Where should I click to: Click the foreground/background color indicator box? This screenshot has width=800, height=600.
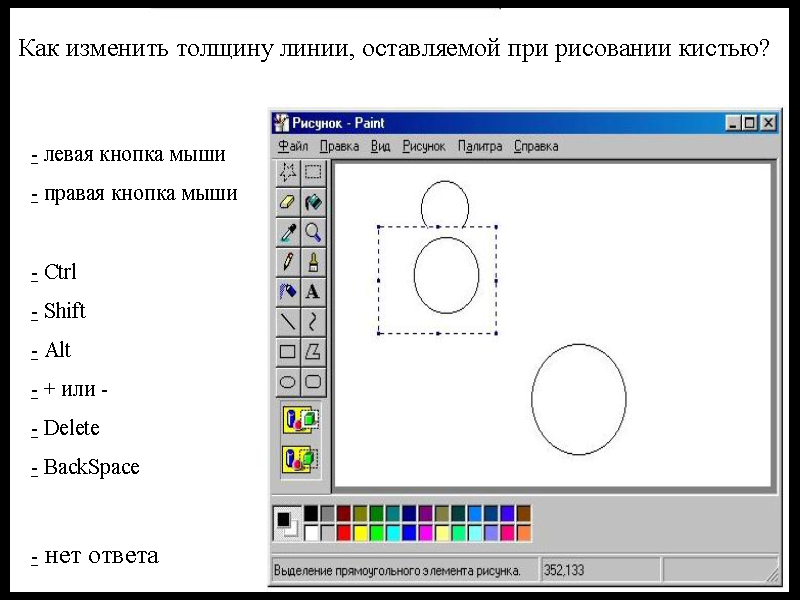tap(287, 523)
